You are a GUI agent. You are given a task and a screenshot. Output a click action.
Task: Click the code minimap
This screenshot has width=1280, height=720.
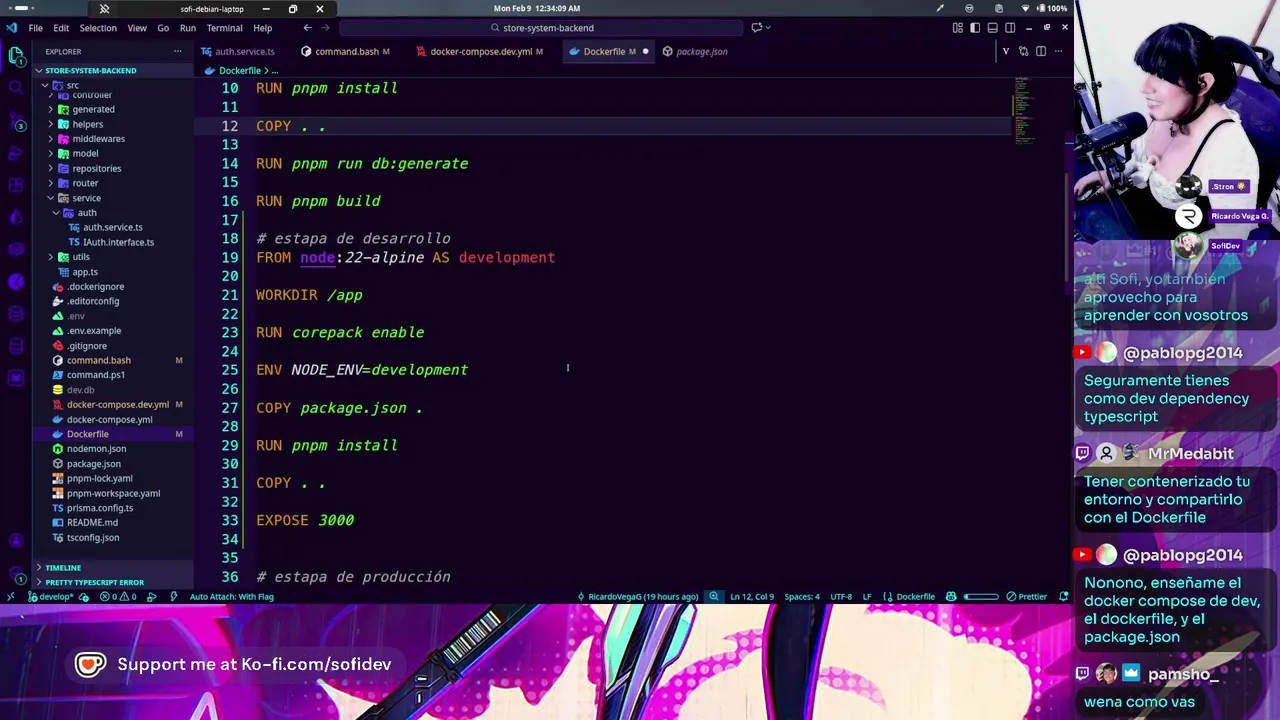pyautogui.click(x=1024, y=110)
